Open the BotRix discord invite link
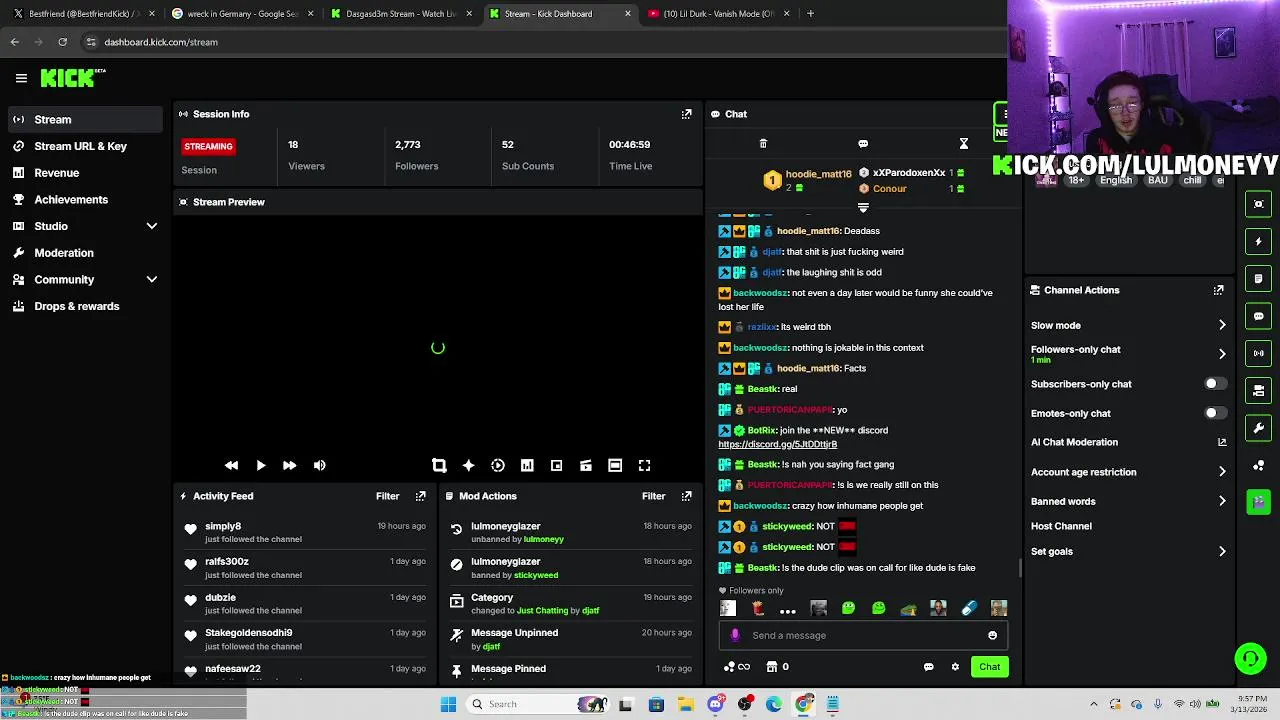 coord(777,444)
